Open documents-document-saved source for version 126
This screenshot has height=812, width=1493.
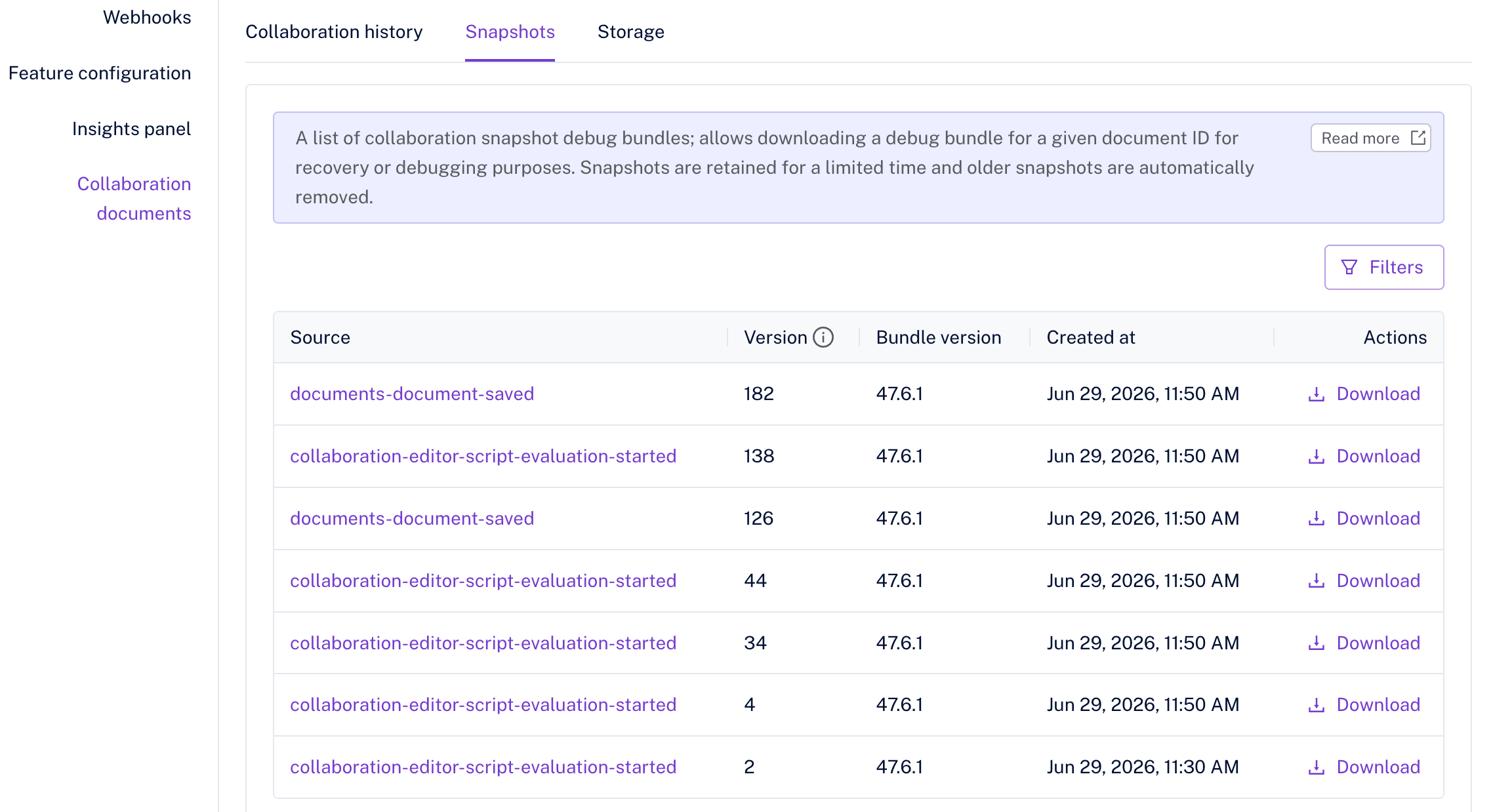[412, 518]
